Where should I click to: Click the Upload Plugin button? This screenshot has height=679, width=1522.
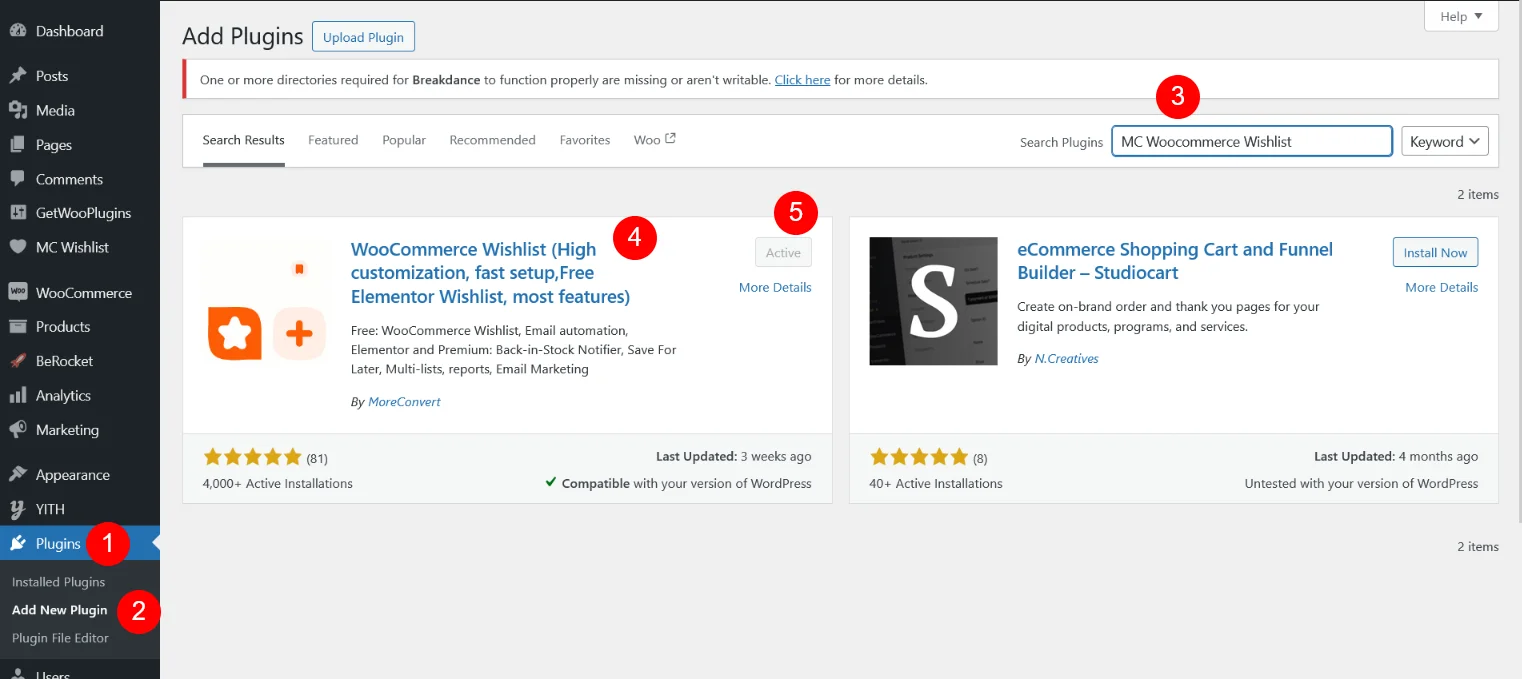pos(363,37)
